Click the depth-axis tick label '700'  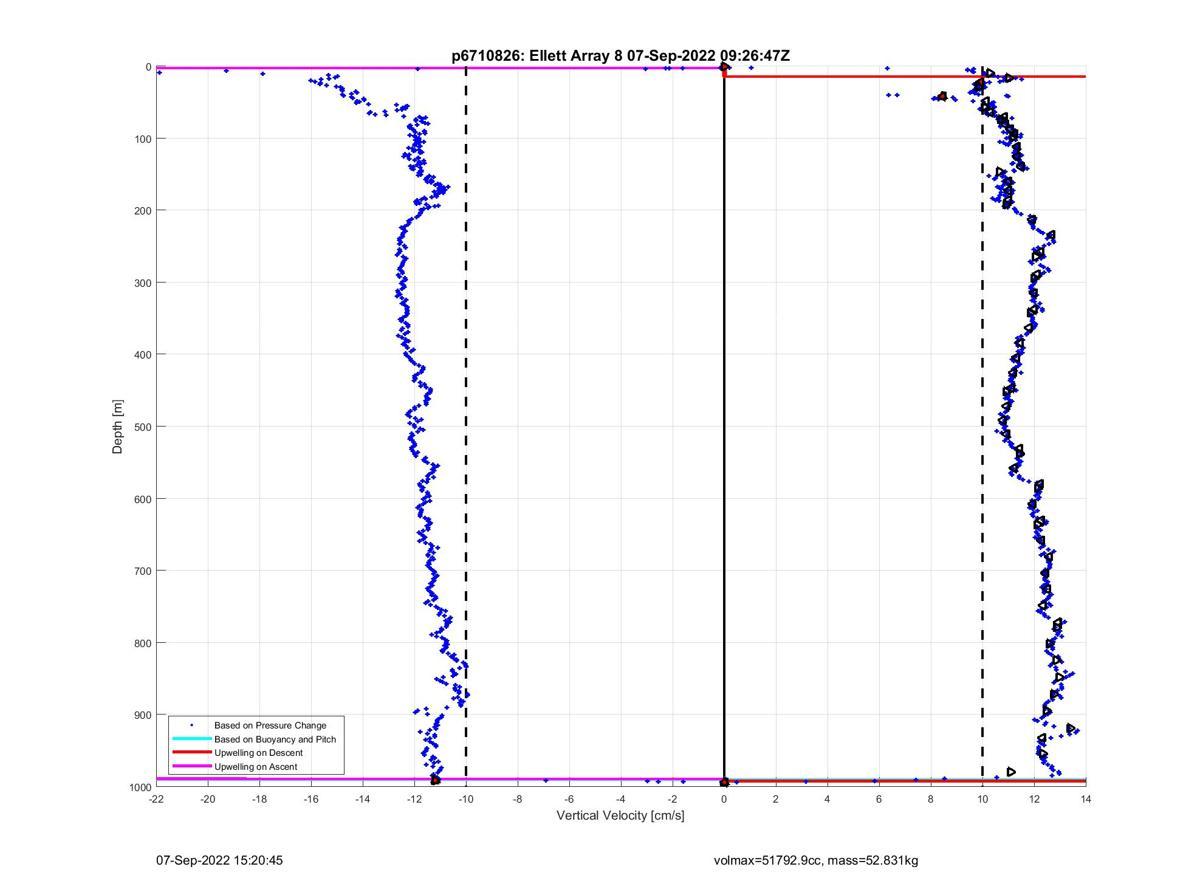142,571
